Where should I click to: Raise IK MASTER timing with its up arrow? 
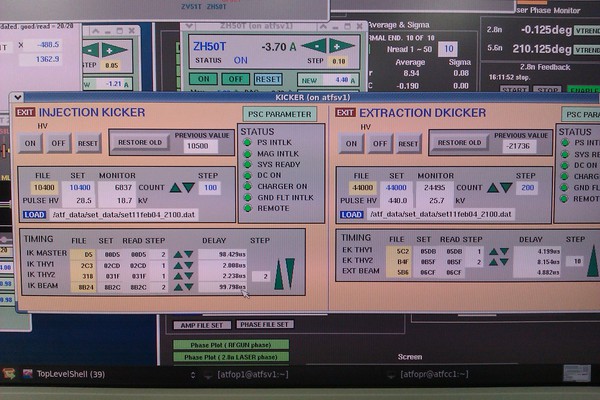tap(178, 254)
